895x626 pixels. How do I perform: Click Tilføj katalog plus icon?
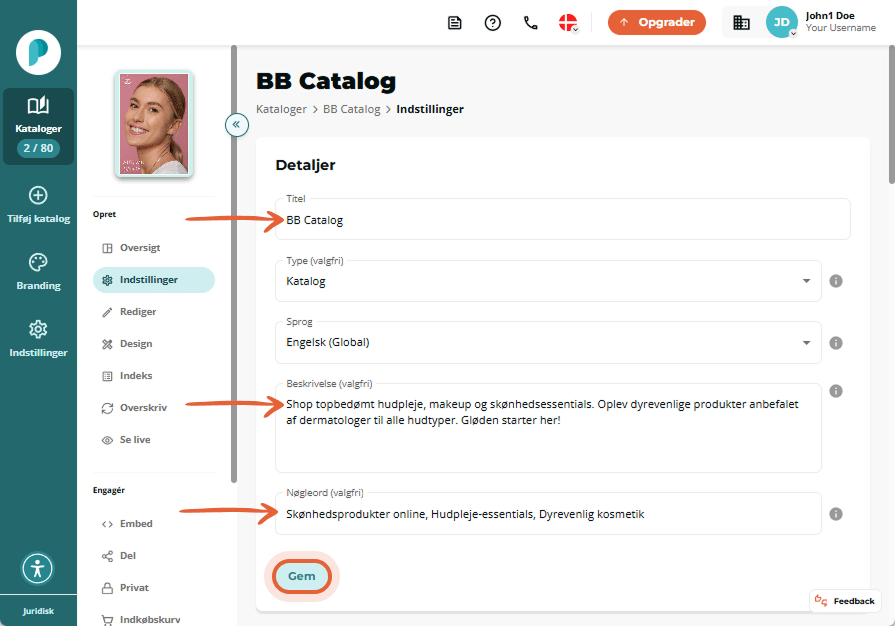click(x=38, y=196)
